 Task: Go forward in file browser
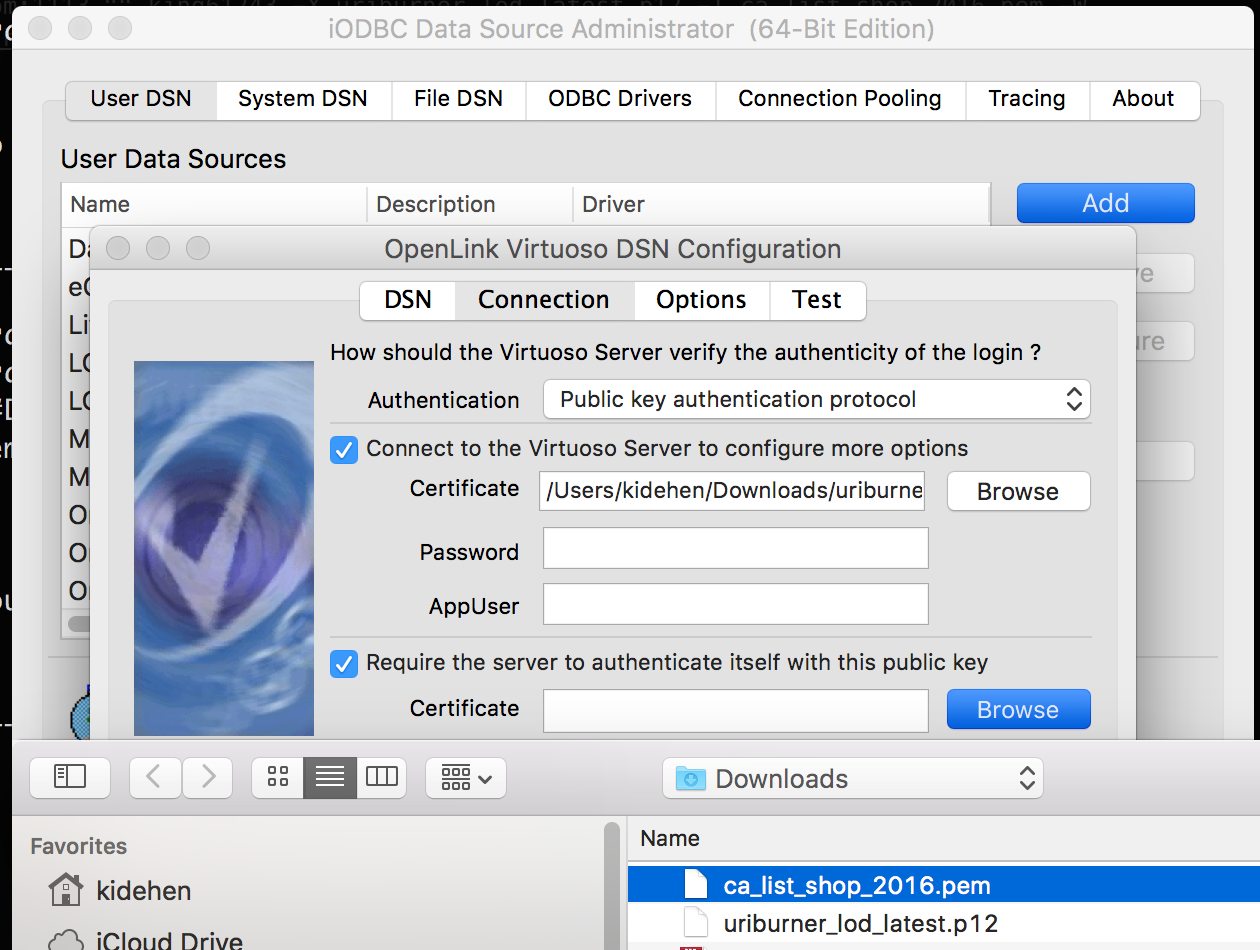(x=207, y=777)
